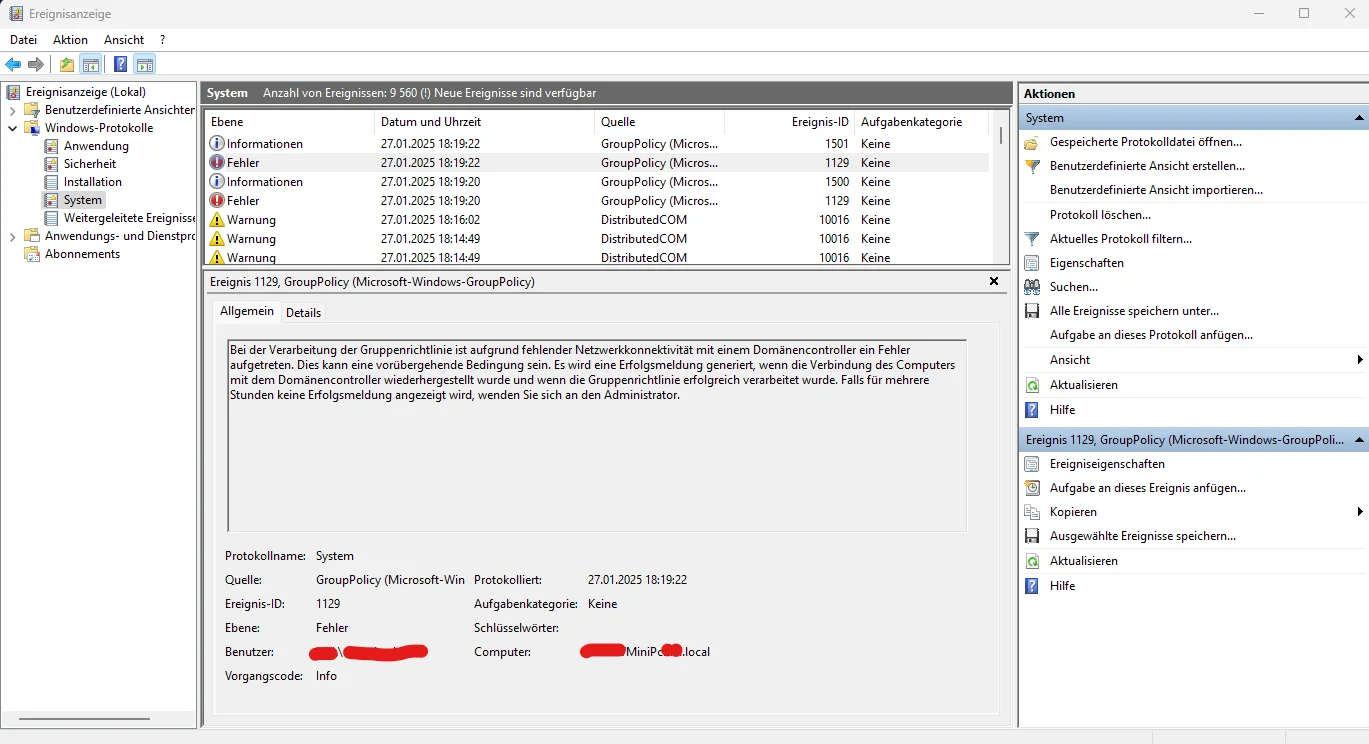Collapse the Windows-Protokolle tree node

click(13, 128)
